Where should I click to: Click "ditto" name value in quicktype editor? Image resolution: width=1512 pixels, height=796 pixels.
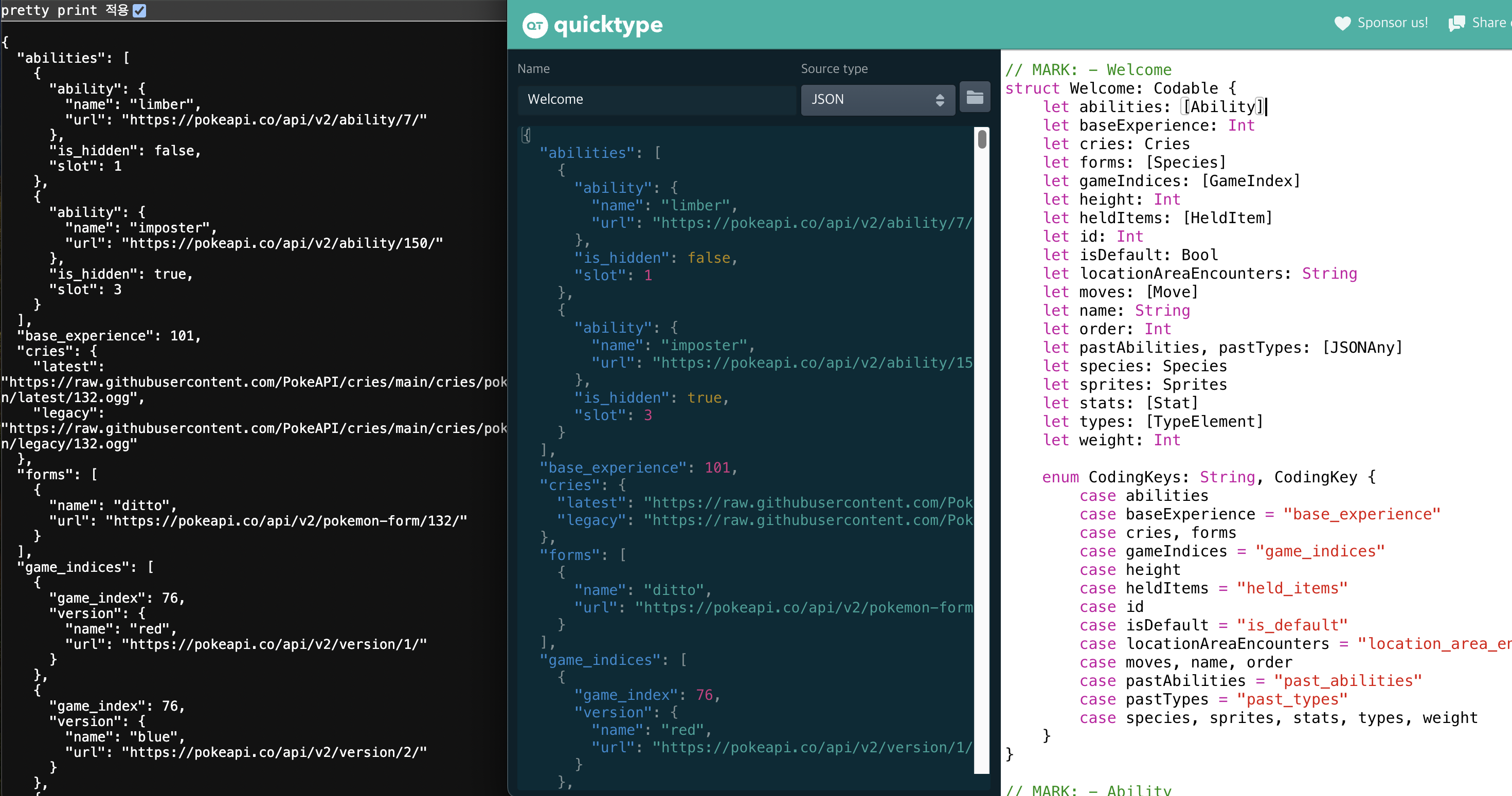click(x=674, y=590)
